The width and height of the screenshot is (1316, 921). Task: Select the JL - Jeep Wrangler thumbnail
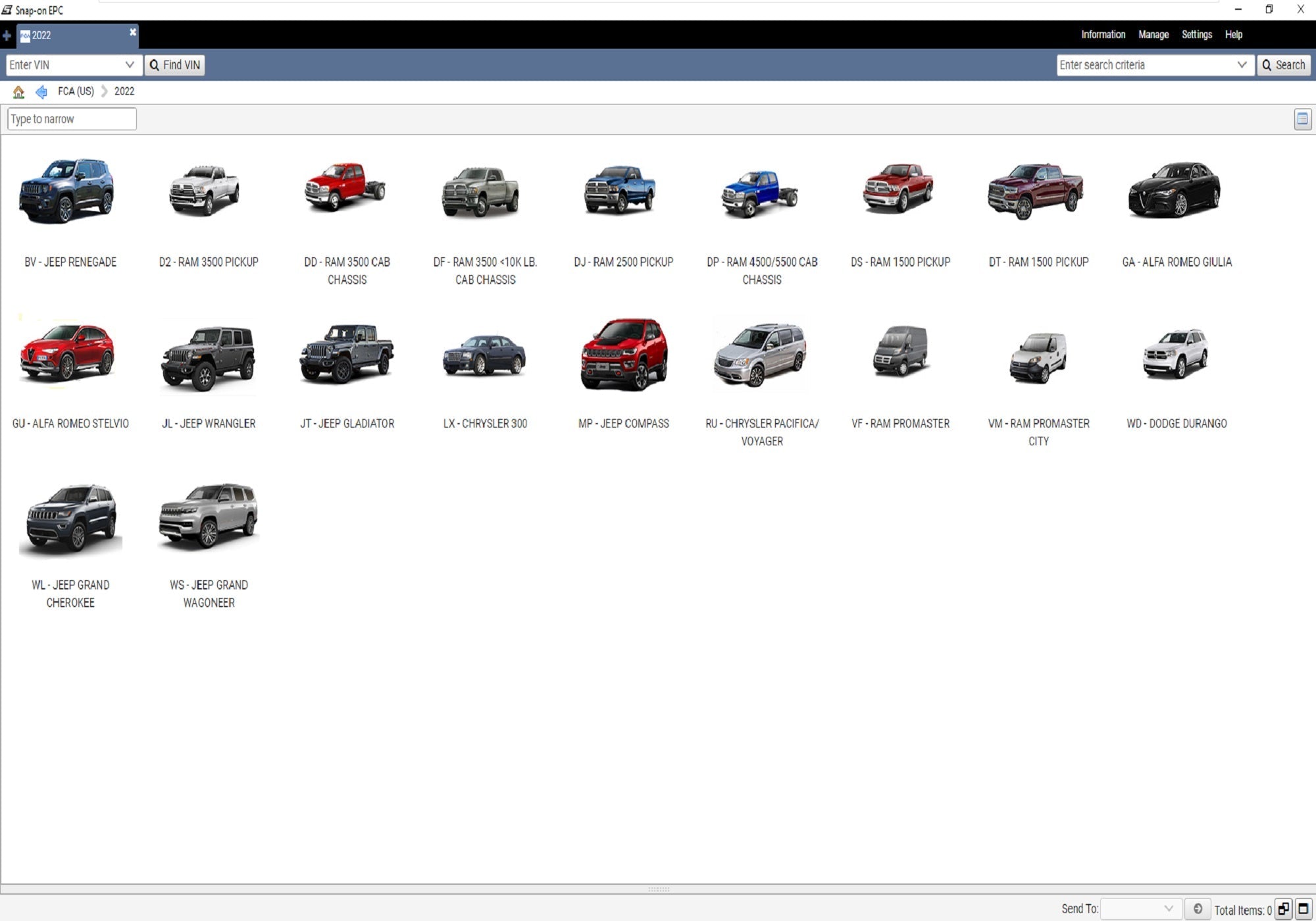pos(208,359)
